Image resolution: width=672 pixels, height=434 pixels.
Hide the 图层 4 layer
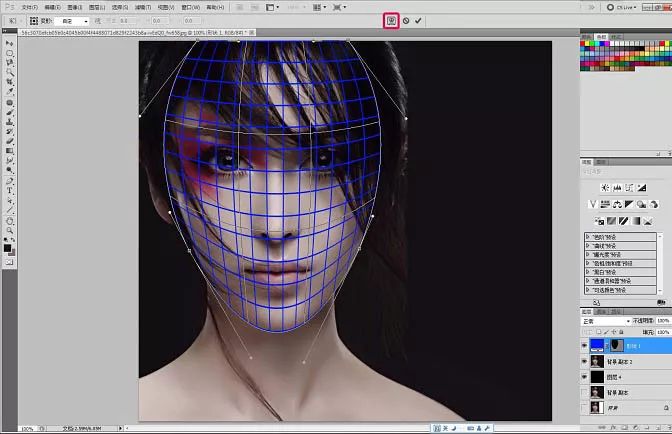point(584,377)
